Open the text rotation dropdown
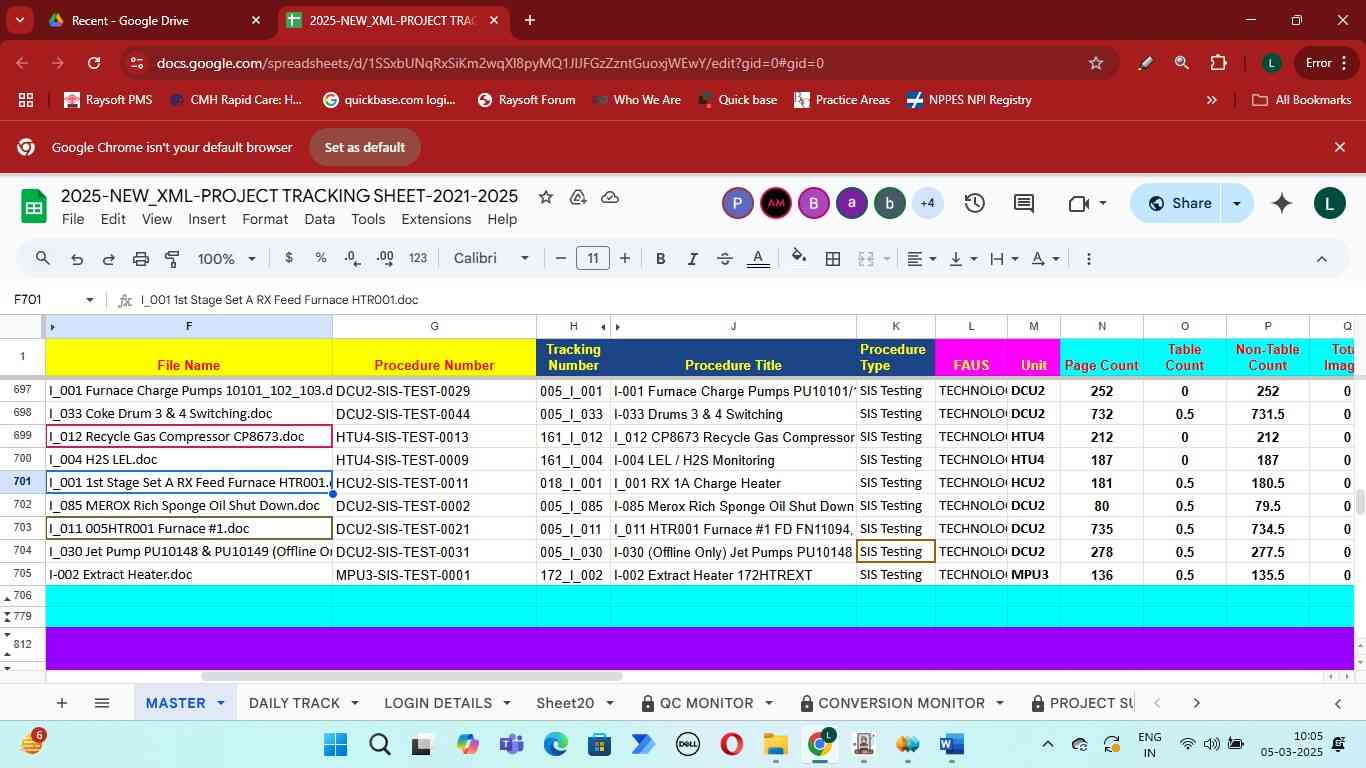 point(1045,259)
